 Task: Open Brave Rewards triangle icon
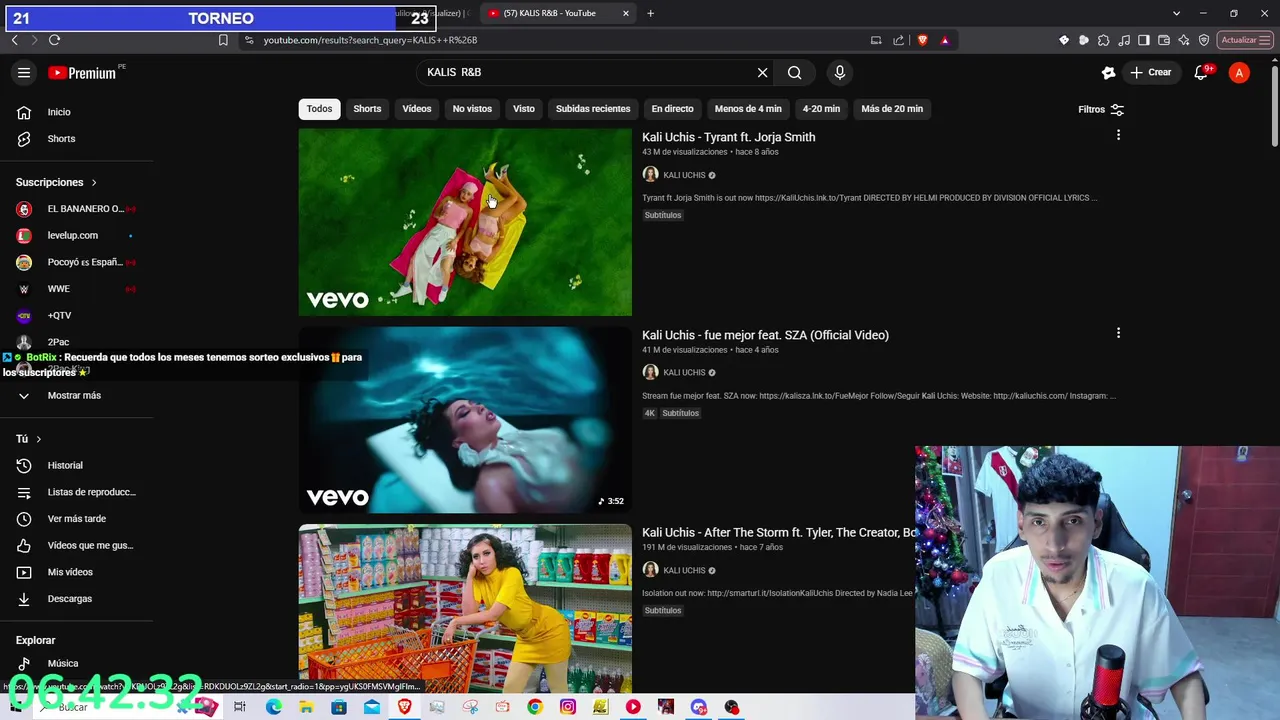[945, 40]
